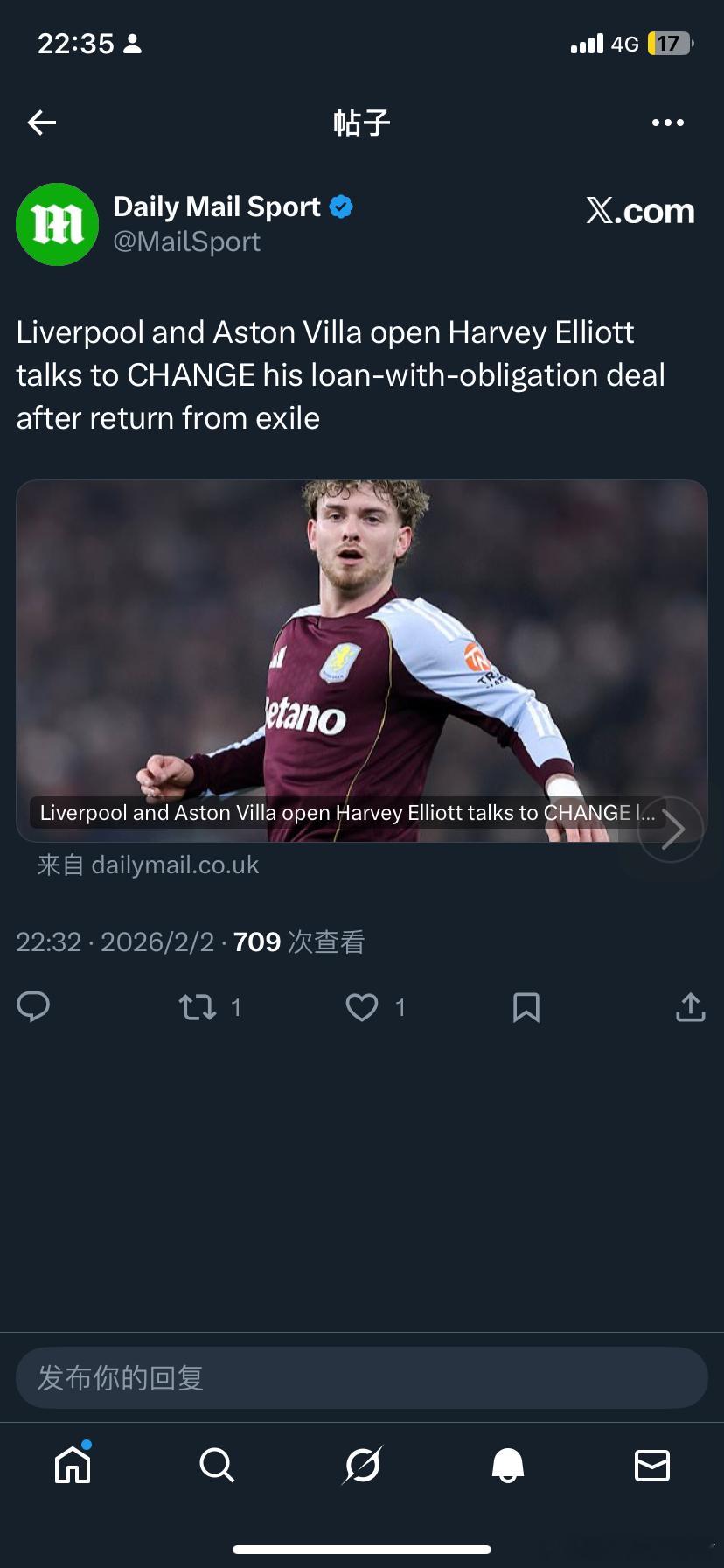Focus the reply input field
Viewport: 724px width, 1568px height.
362,1377
